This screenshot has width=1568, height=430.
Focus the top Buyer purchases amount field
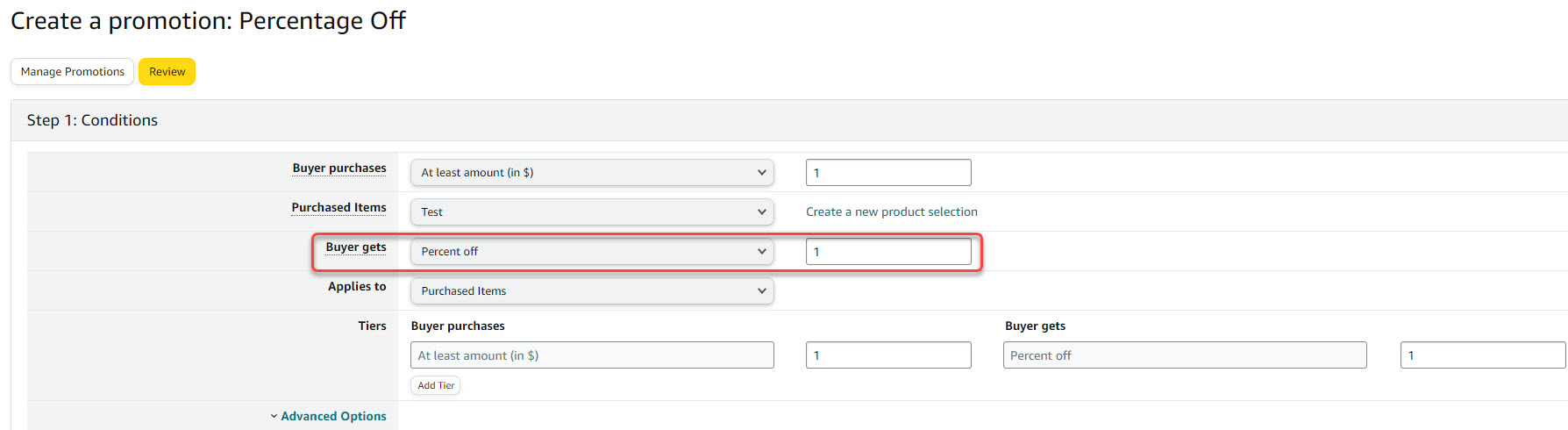(x=887, y=173)
